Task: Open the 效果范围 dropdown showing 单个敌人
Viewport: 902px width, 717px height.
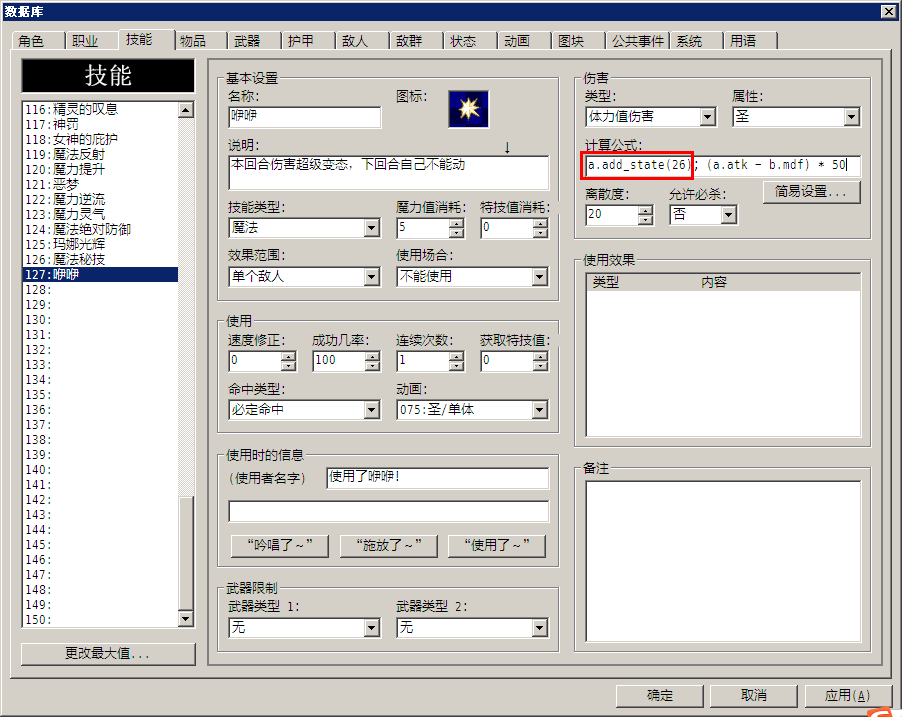Action: [304, 277]
